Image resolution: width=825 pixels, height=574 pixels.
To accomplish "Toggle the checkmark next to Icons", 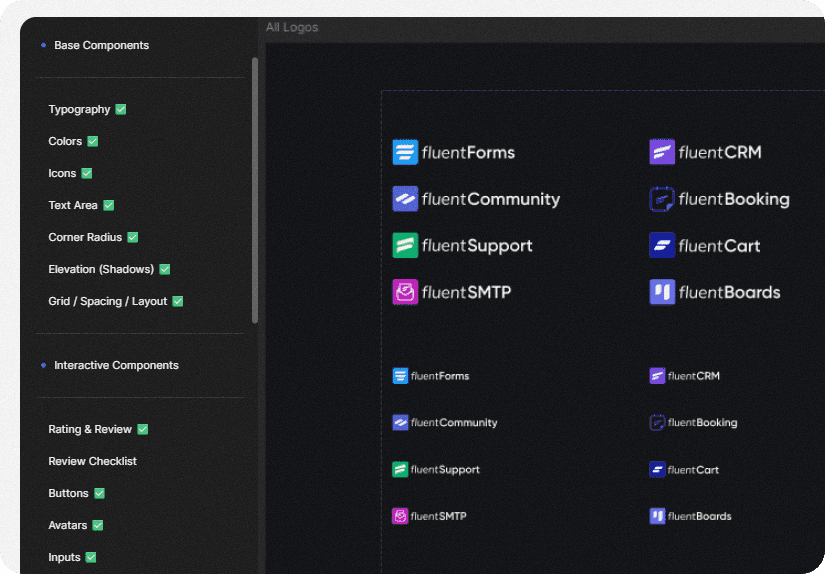I will (x=87, y=174).
